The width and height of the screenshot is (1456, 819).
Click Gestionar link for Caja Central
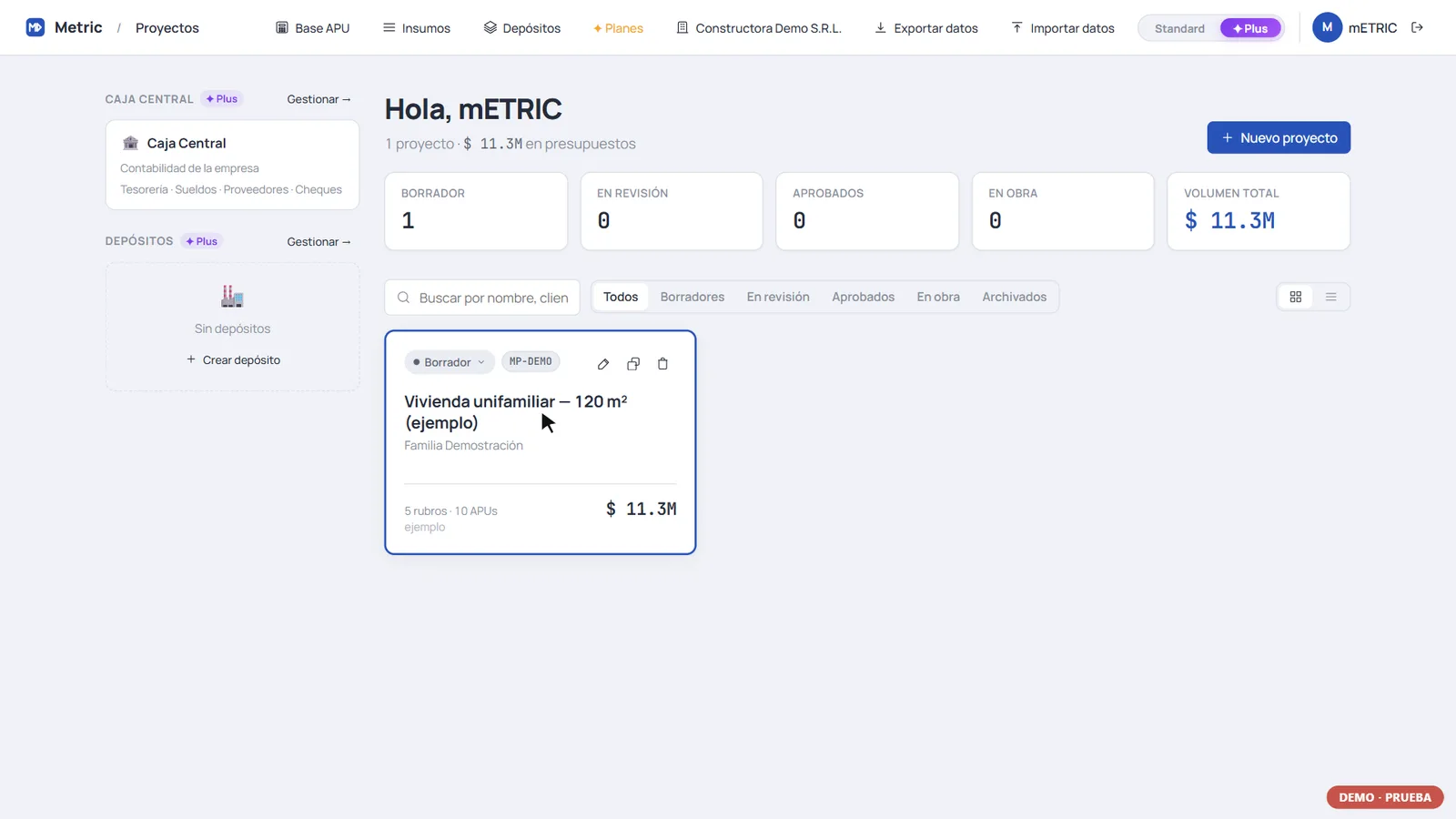318,99
